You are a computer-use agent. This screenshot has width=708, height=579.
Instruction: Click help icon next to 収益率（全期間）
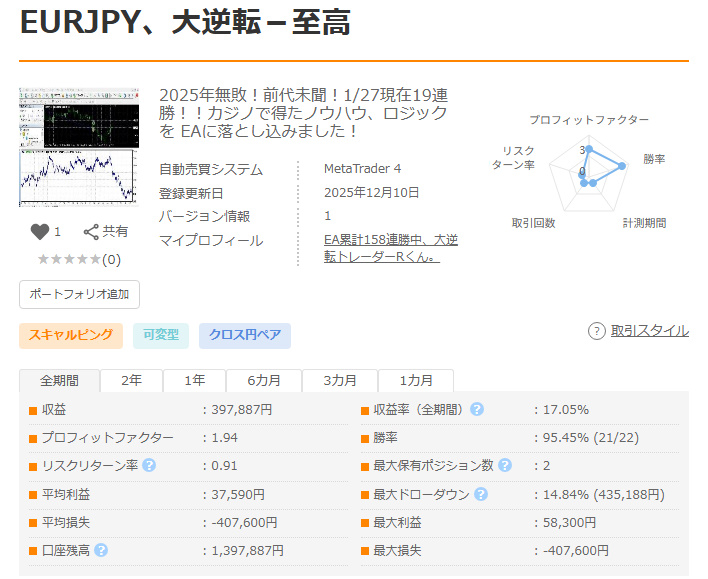click(477, 409)
